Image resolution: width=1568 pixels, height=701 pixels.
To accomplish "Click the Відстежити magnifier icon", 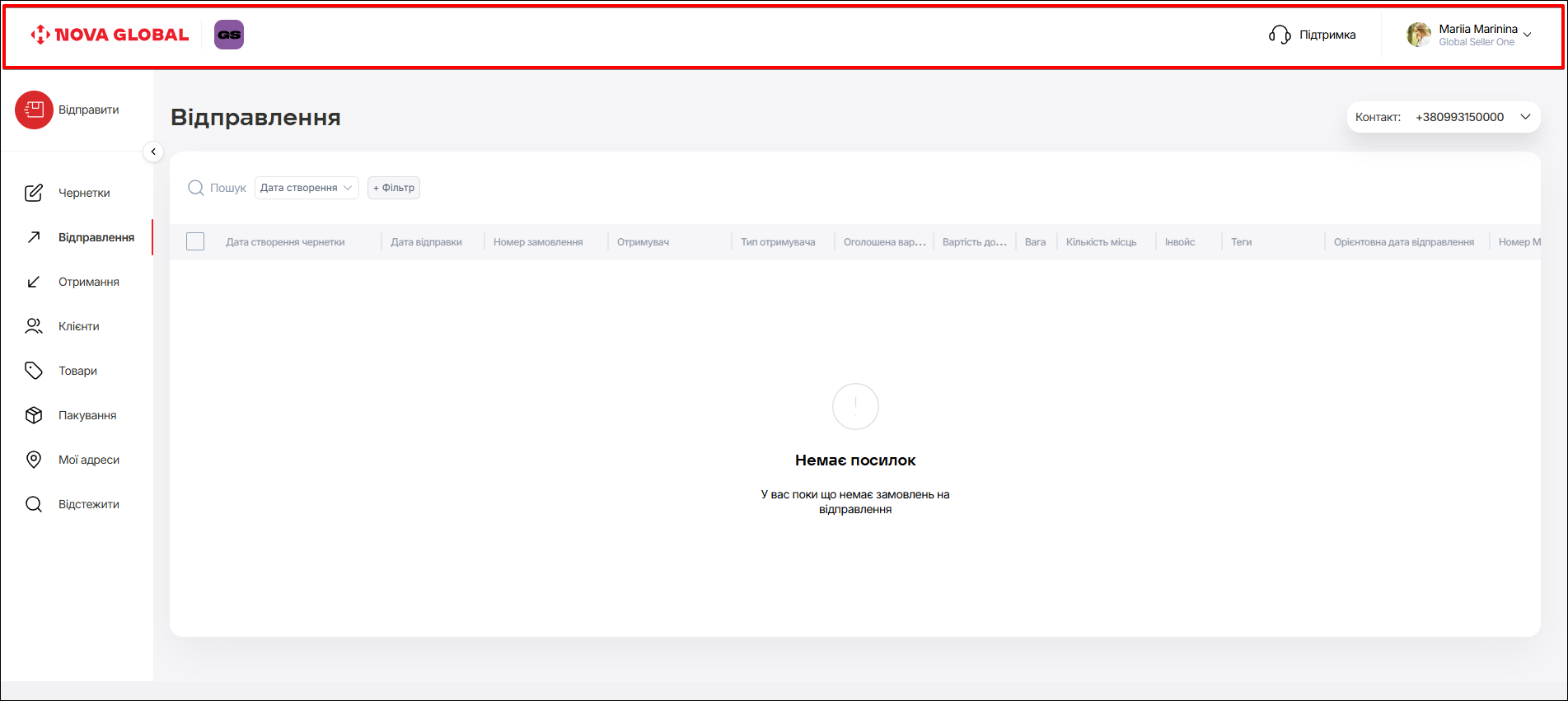I will tap(34, 504).
